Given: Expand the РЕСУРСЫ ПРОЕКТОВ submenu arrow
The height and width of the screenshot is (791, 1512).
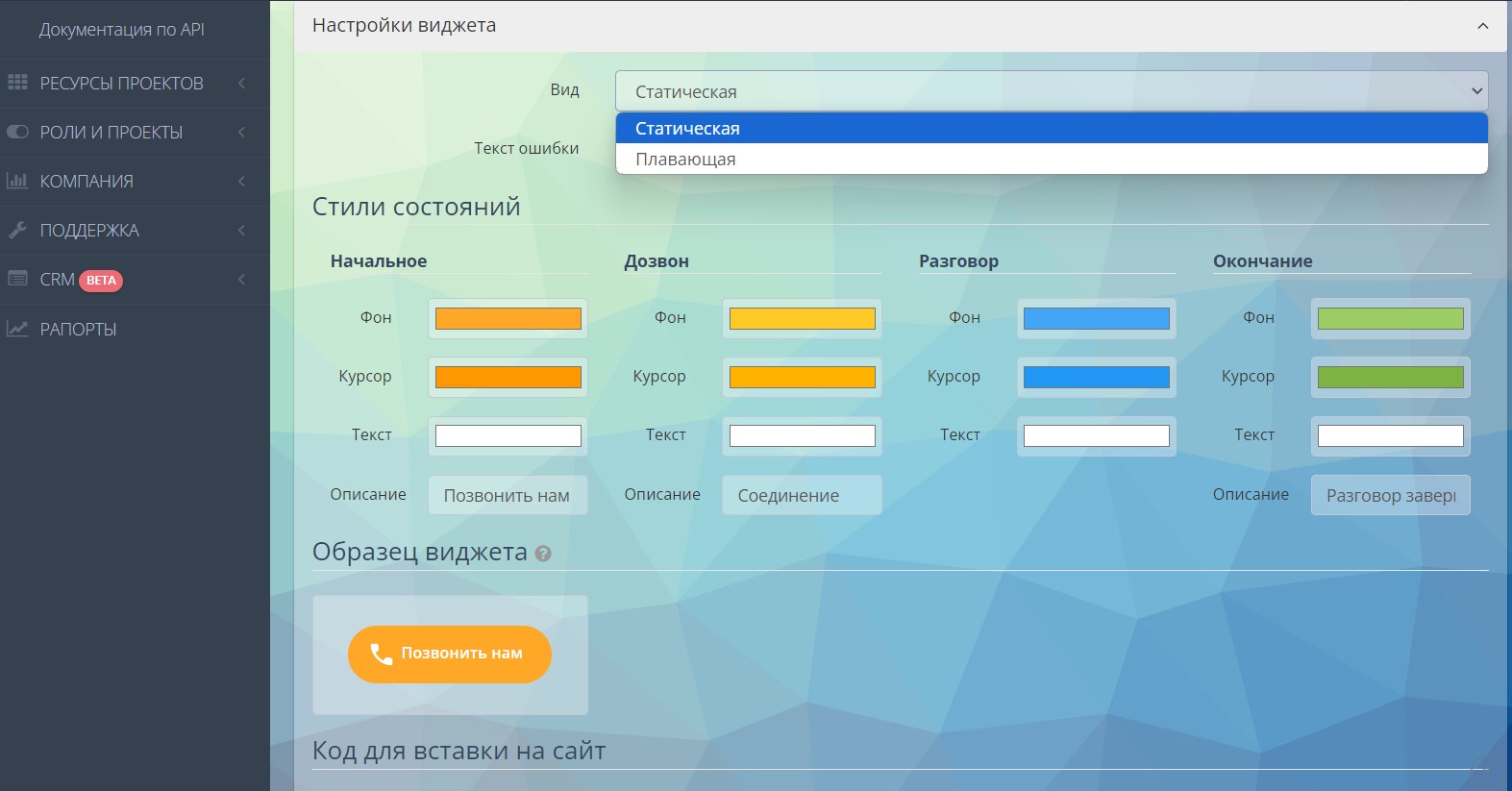Looking at the screenshot, I should [x=241, y=83].
